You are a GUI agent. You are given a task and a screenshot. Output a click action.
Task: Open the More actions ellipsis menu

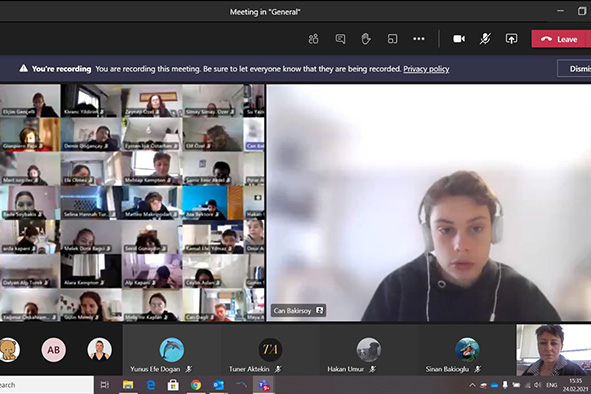point(419,39)
